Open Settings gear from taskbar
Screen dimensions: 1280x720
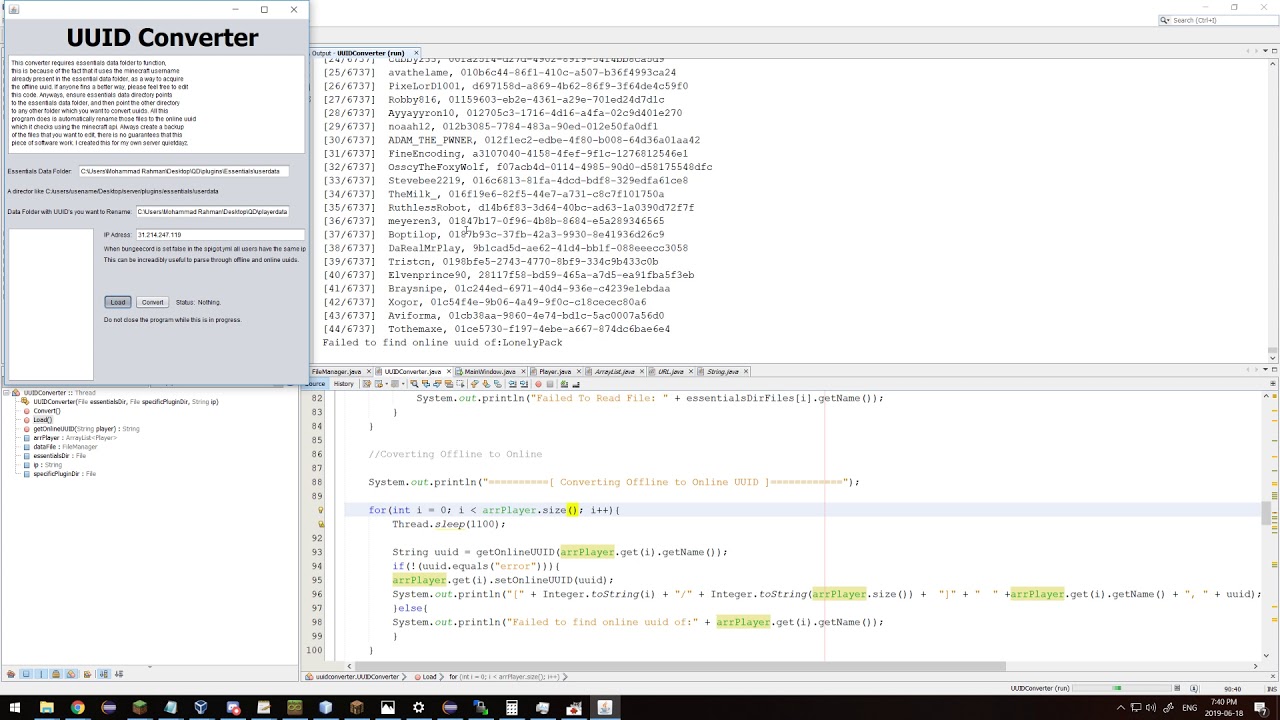pyautogui.click(x=418, y=708)
